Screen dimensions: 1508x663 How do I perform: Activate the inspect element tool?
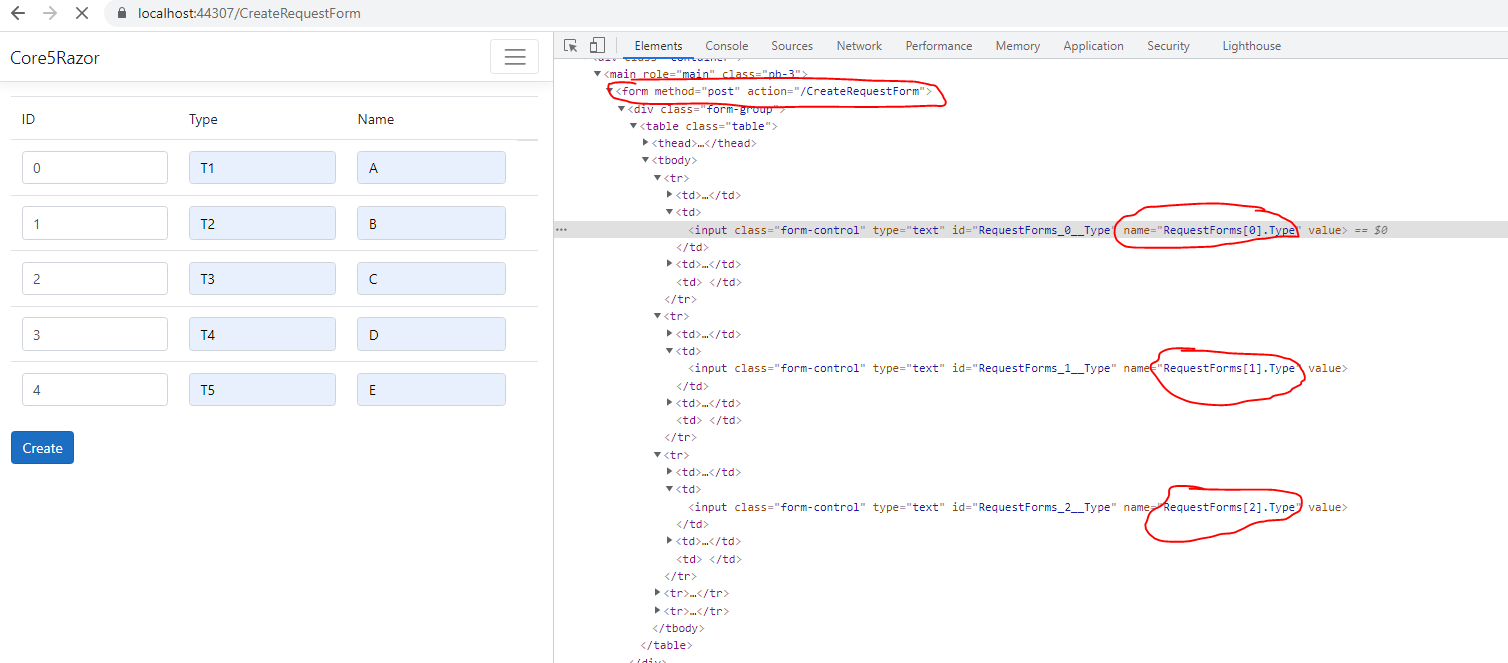pos(570,45)
